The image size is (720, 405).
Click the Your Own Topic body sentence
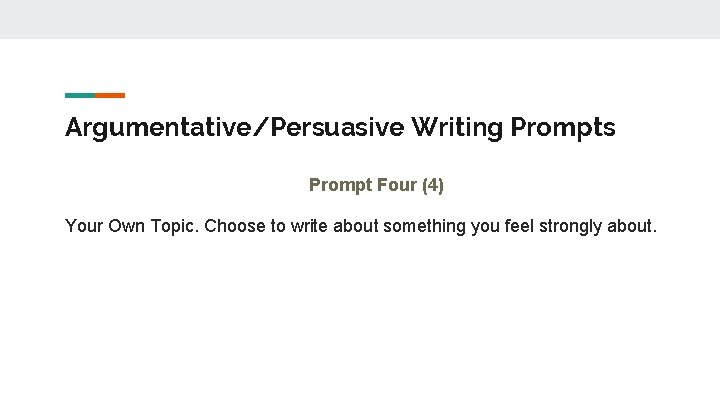point(361,226)
